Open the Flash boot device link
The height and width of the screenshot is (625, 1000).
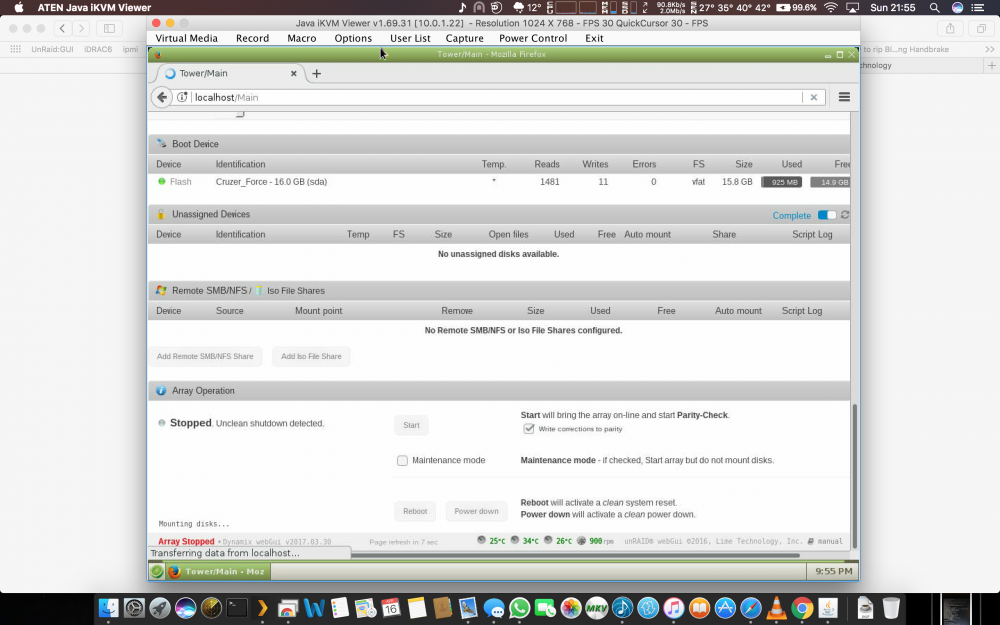[180, 182]
